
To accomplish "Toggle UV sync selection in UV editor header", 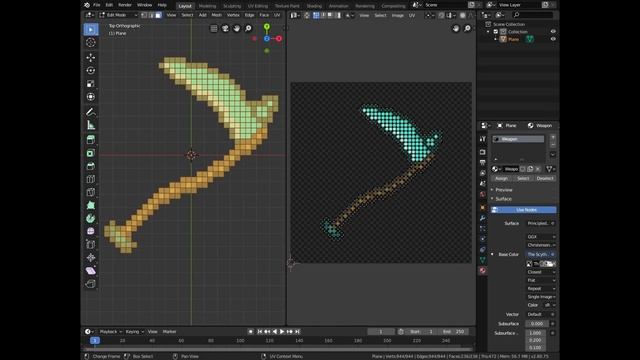I will (x=307, y=15).
